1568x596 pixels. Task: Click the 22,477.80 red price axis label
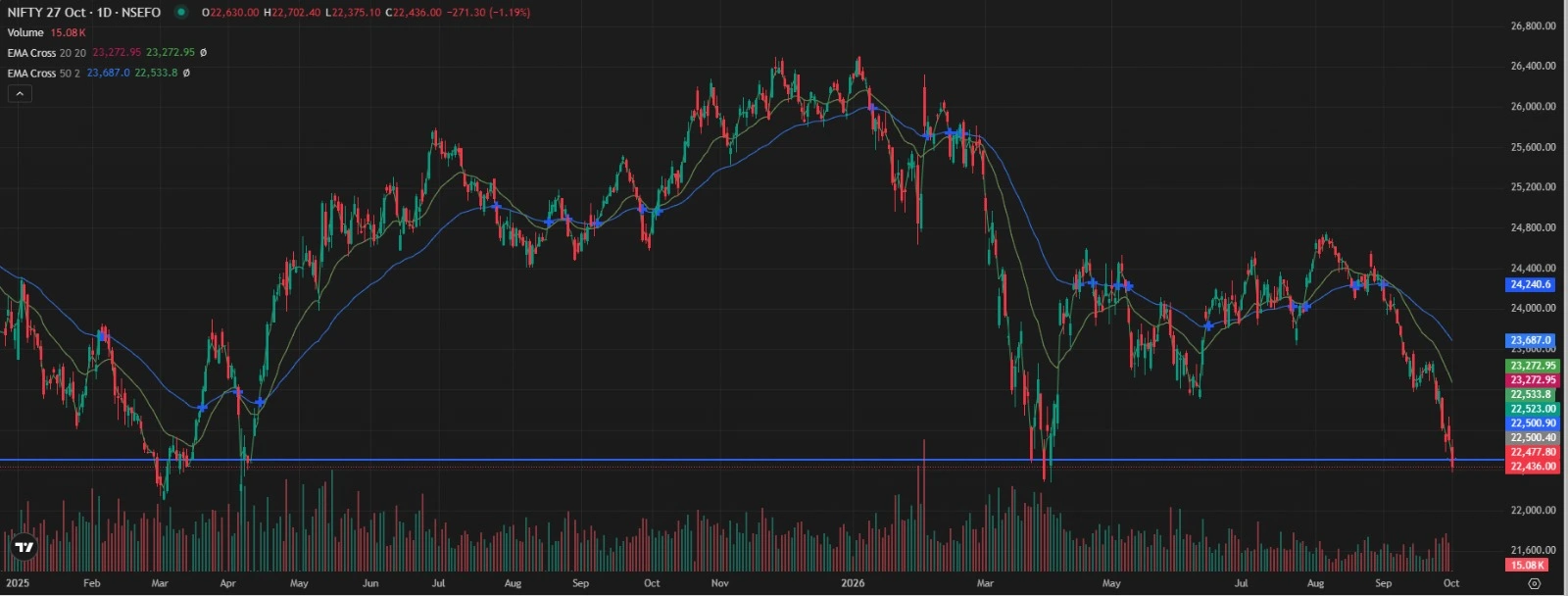1531,452
